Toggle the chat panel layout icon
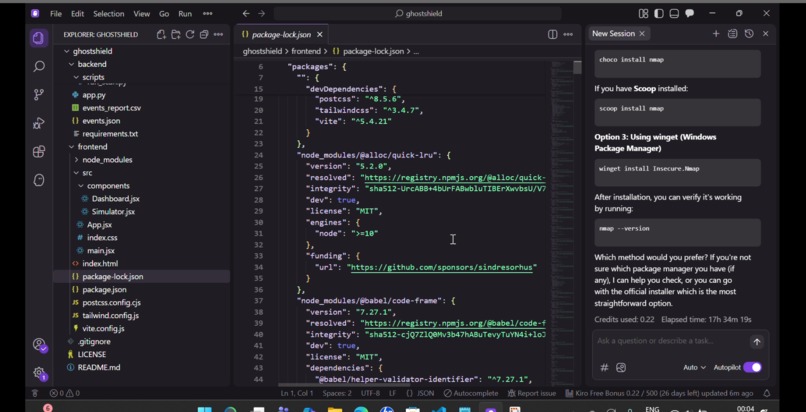This screenshot has height=412, width=806. 689,14
